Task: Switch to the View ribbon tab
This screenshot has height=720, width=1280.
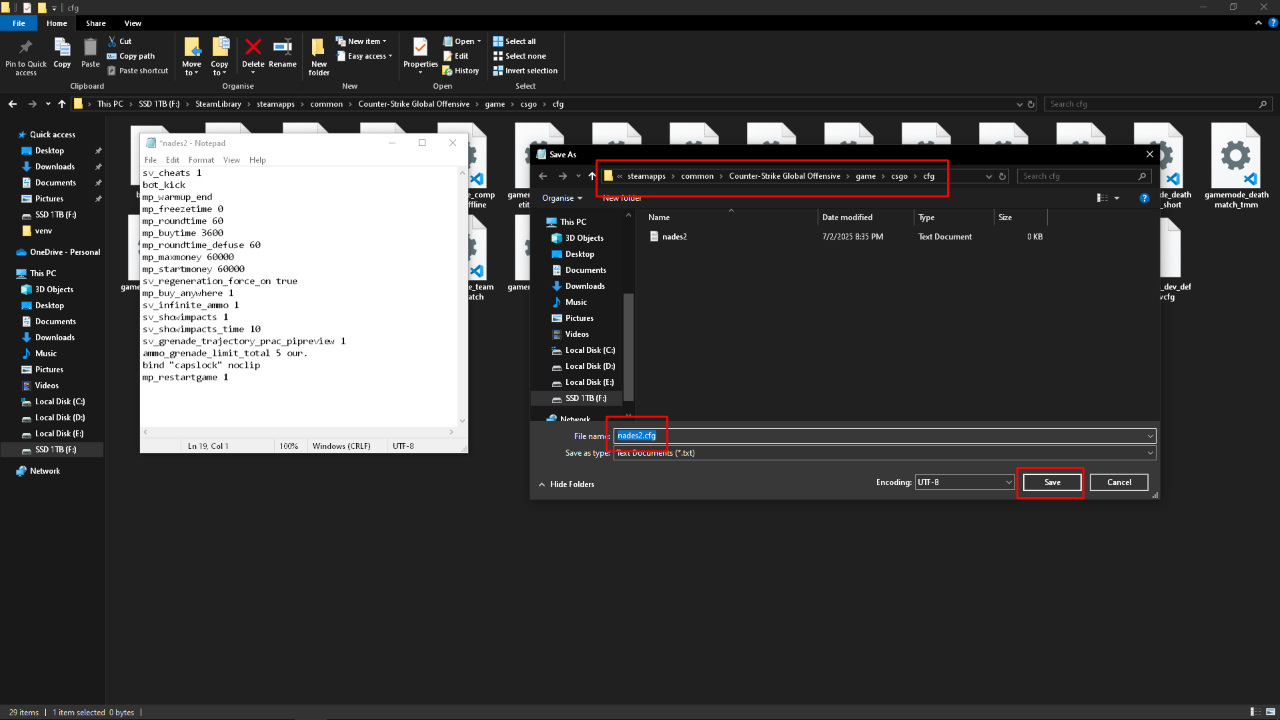Action: (x=132, y=23)
